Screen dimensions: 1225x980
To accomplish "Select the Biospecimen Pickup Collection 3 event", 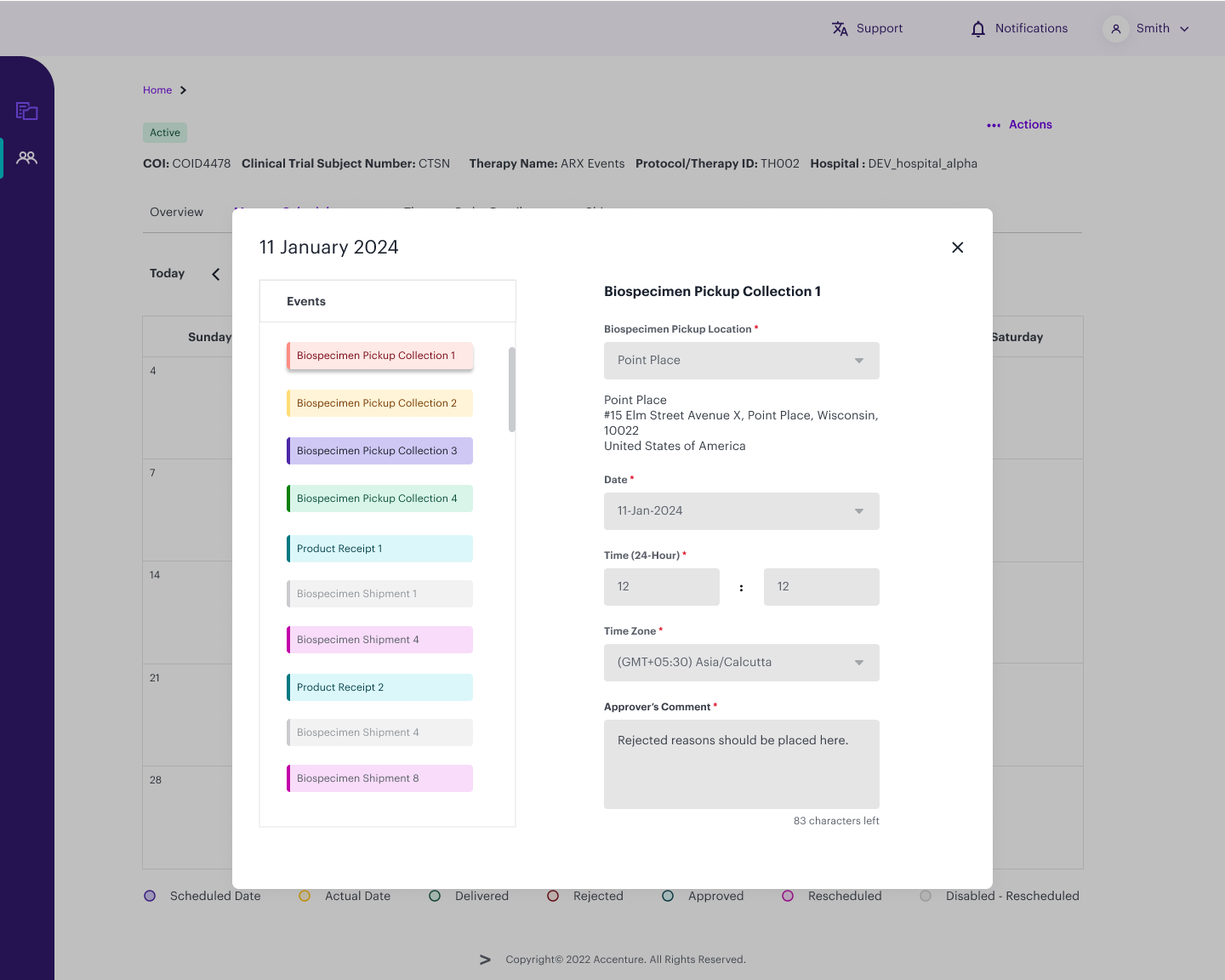I will 379,450.
